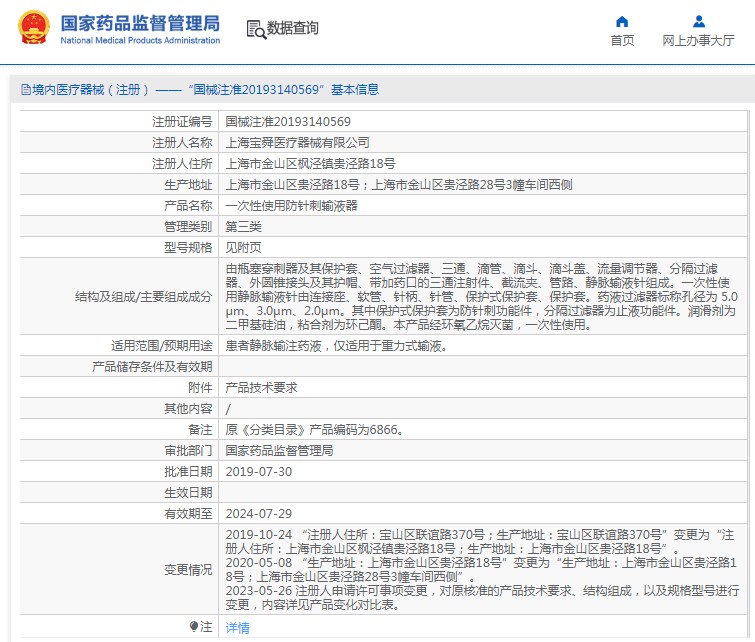
Task: Click the 首页 home icon
Action: [x=622, y=22]
